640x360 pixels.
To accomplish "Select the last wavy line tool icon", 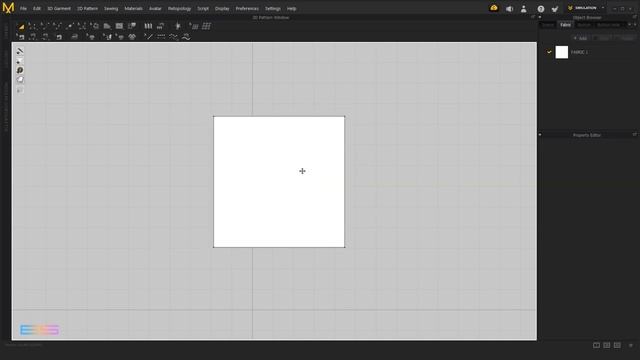I will click(186, 37).
